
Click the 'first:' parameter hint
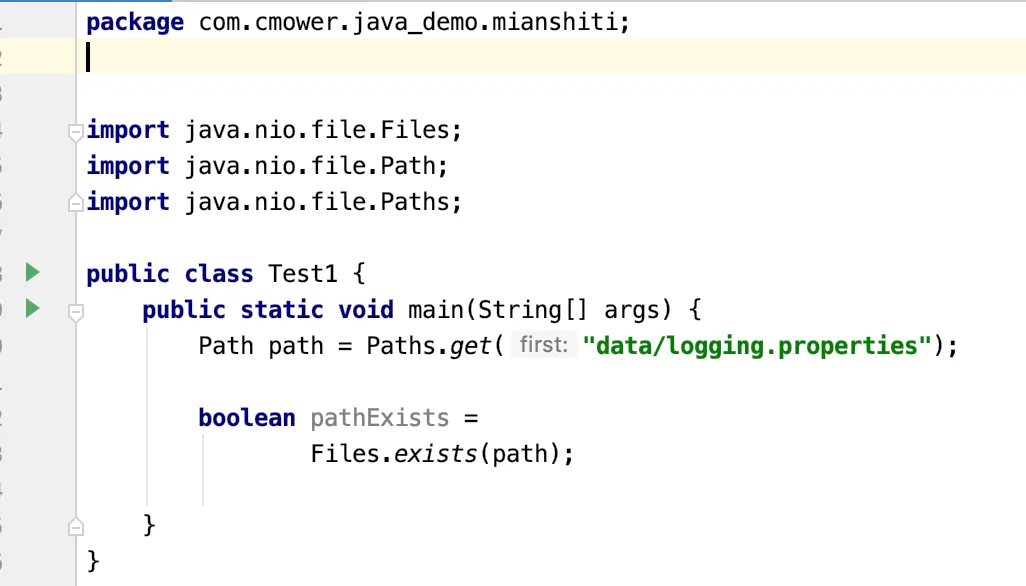[x=543, y=345]
